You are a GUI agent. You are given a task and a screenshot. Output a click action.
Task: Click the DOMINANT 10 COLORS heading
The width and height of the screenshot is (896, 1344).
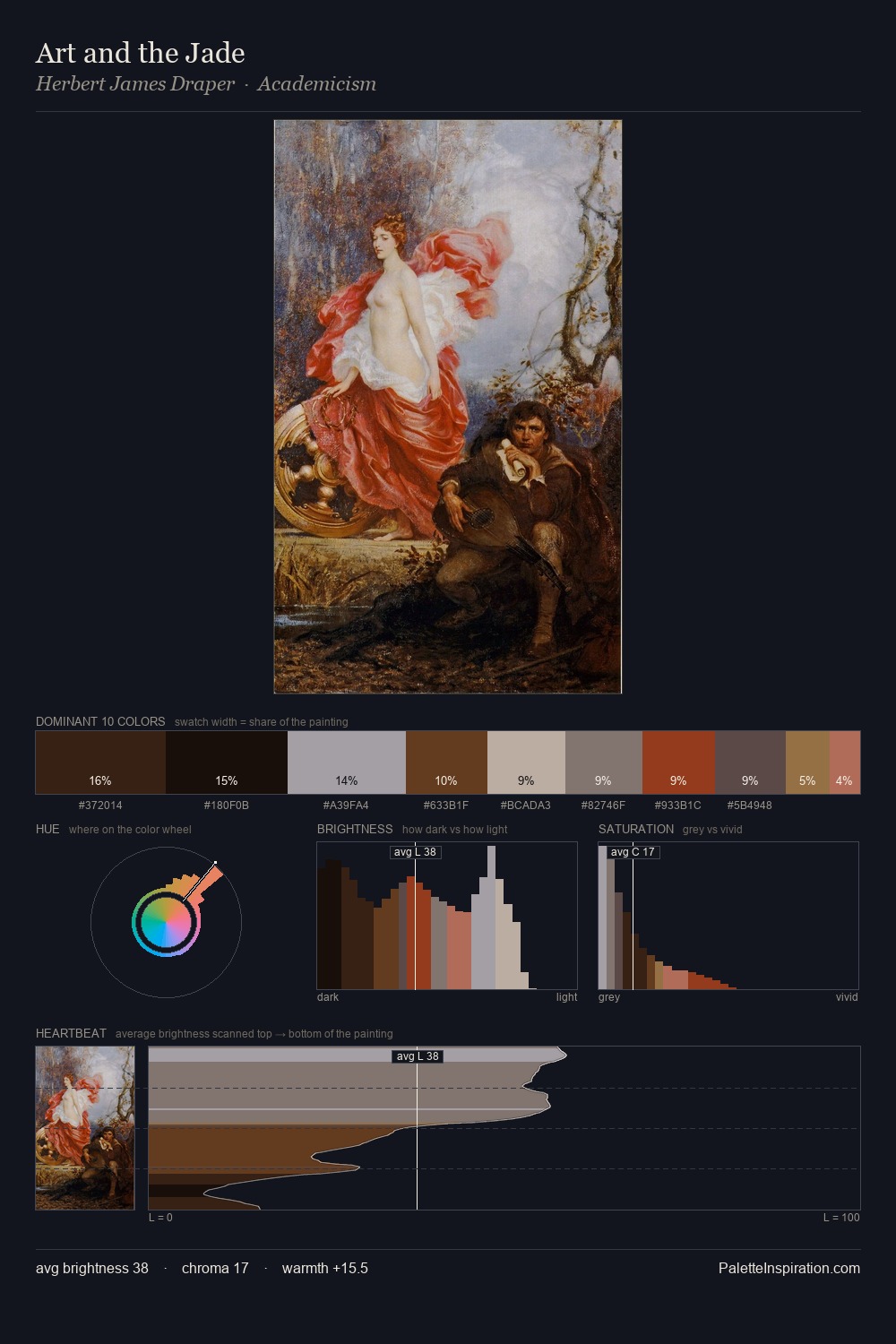(x=100, y=721)
